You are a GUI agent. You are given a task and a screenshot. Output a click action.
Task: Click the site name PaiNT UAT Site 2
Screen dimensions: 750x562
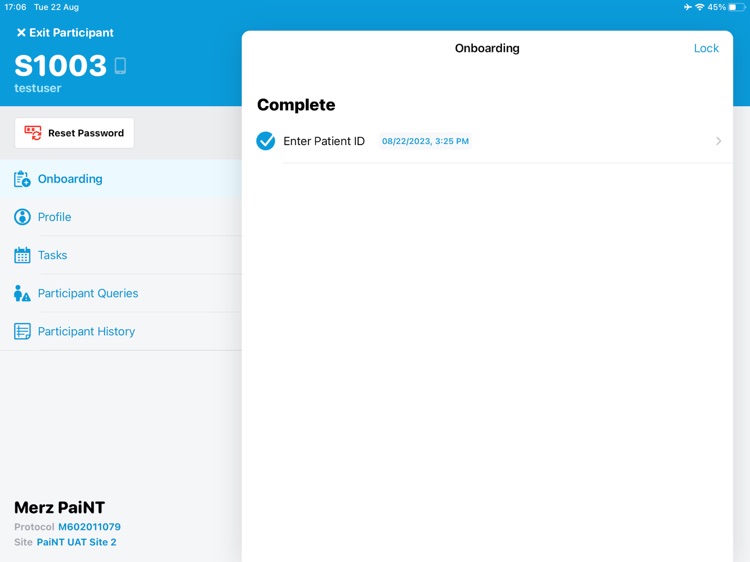tap(77, 542)
